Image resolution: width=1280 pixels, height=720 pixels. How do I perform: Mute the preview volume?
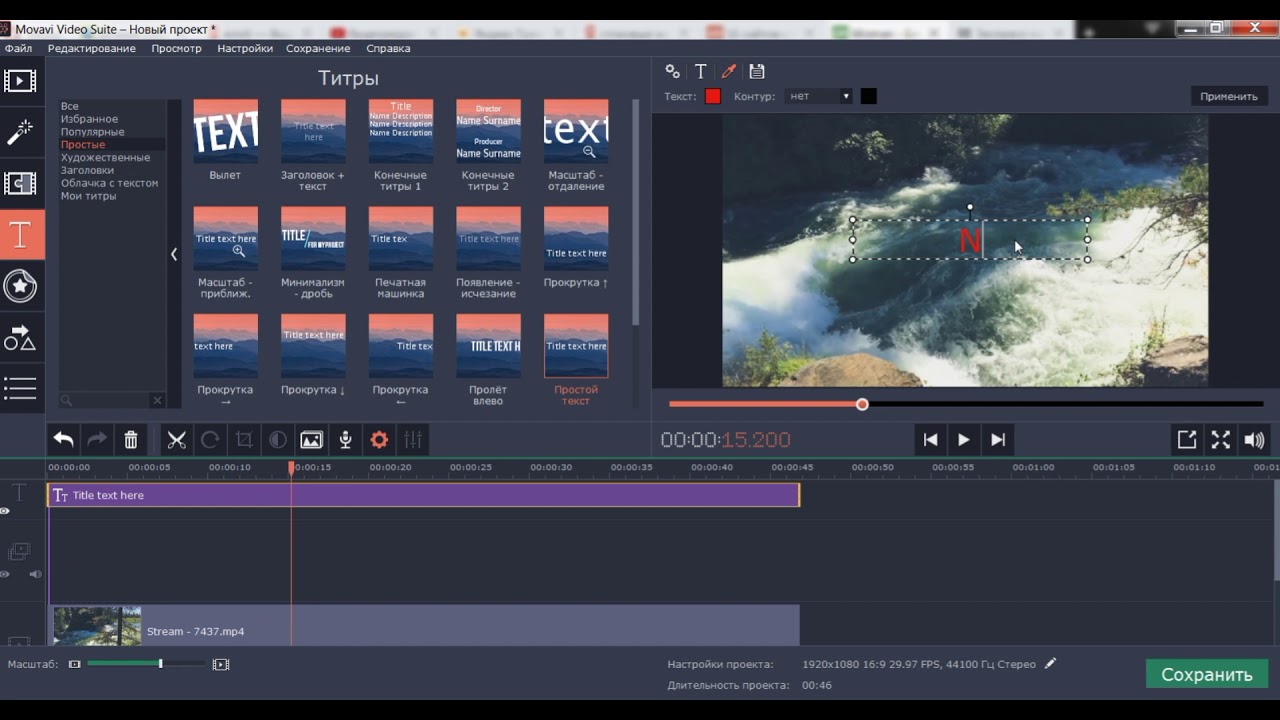pyautogui.click(x=1254, y=440)
